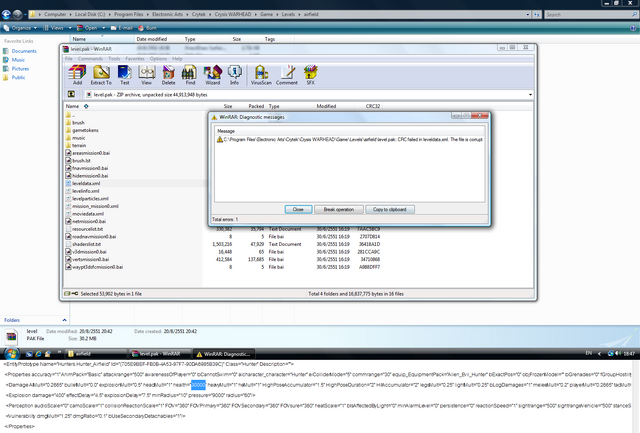Select the brush folder in archive
The height and width of the screenshot is (433, 640).
[x=78, y=122]
